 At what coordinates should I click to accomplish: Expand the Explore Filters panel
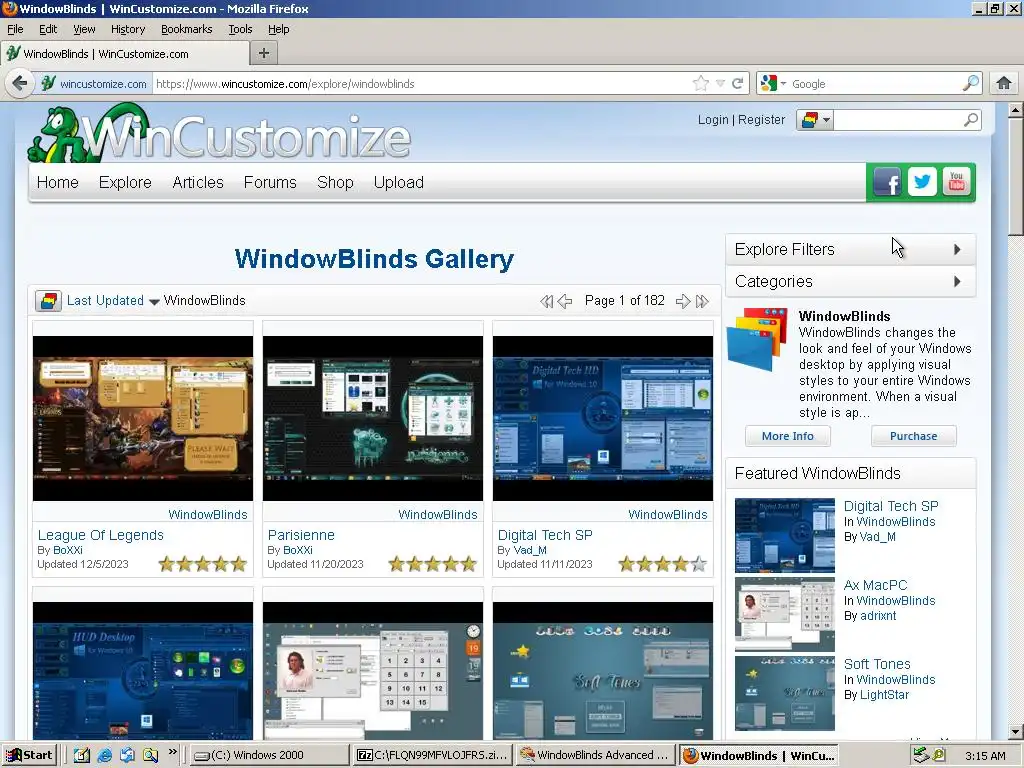point(850,249)
